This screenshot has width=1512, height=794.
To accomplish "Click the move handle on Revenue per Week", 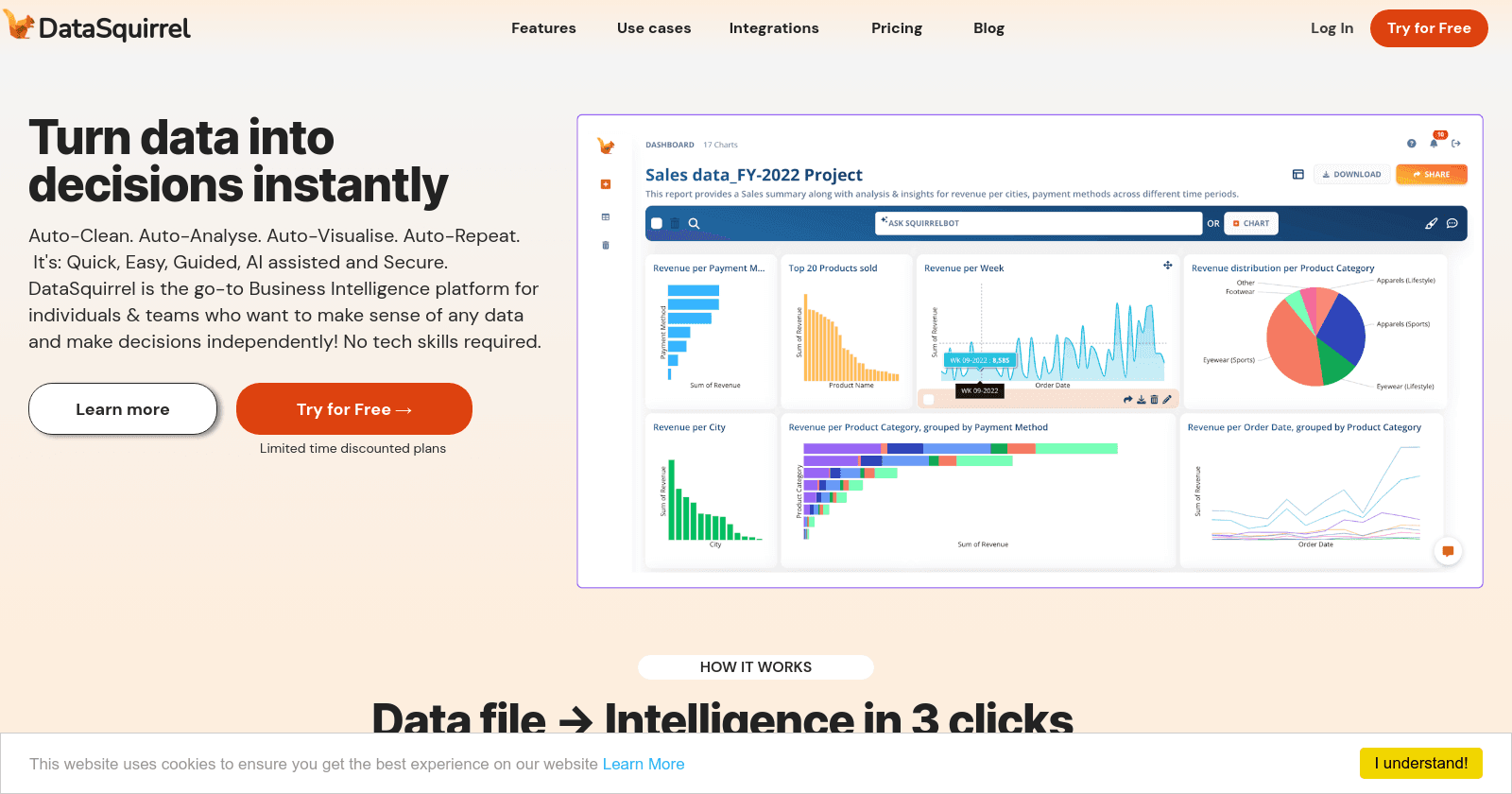I will pos(1168,266).
